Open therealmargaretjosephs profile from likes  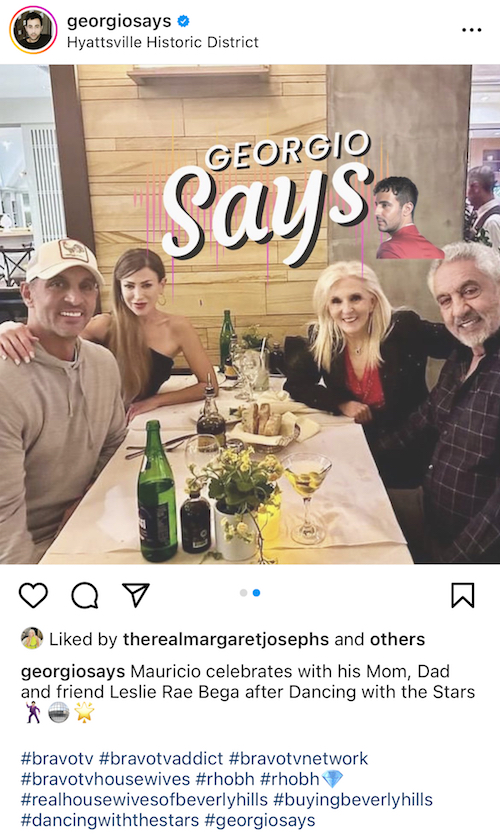(x=225, y=639)
